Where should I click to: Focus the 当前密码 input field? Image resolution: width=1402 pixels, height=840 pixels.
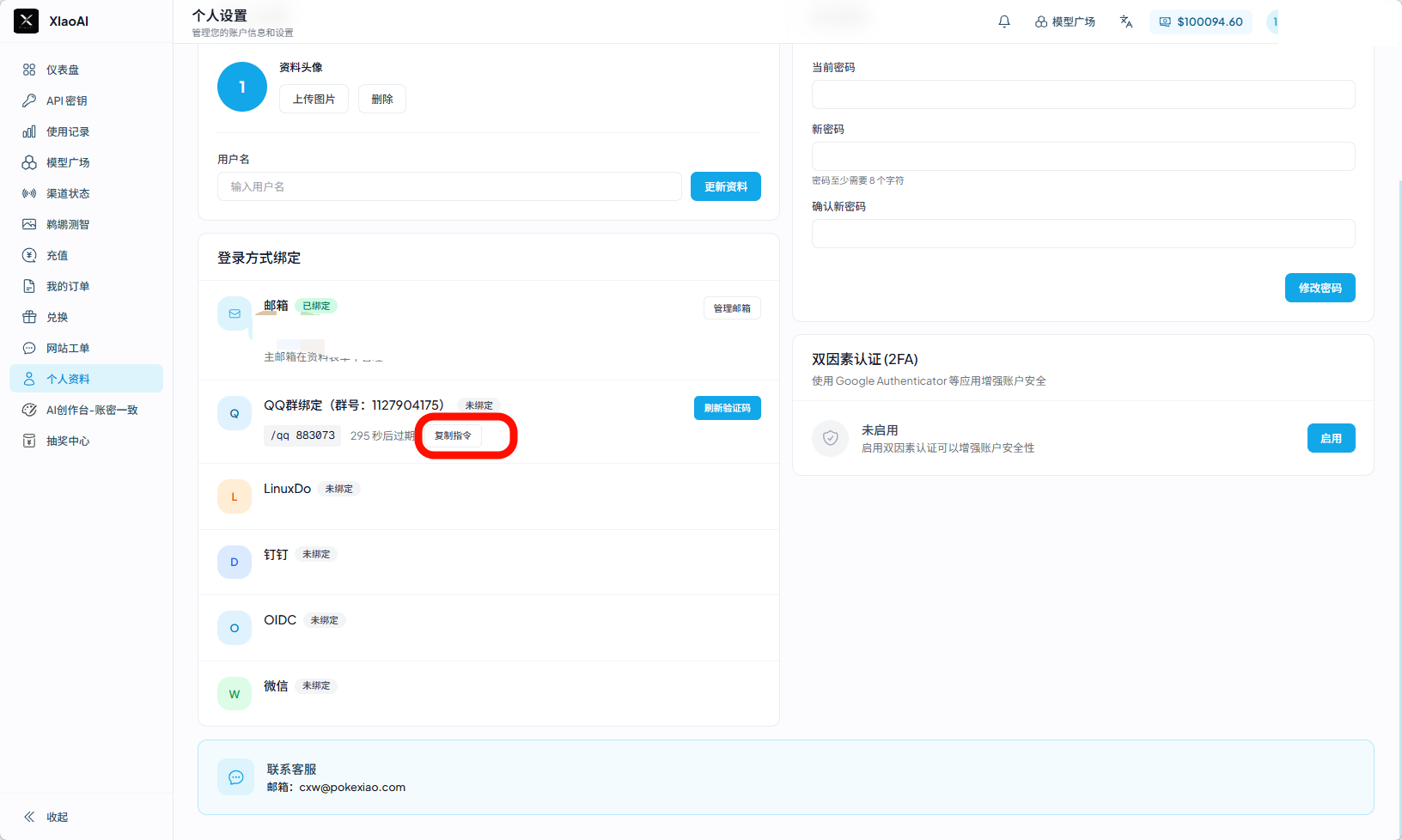[x=1083, y=94]
